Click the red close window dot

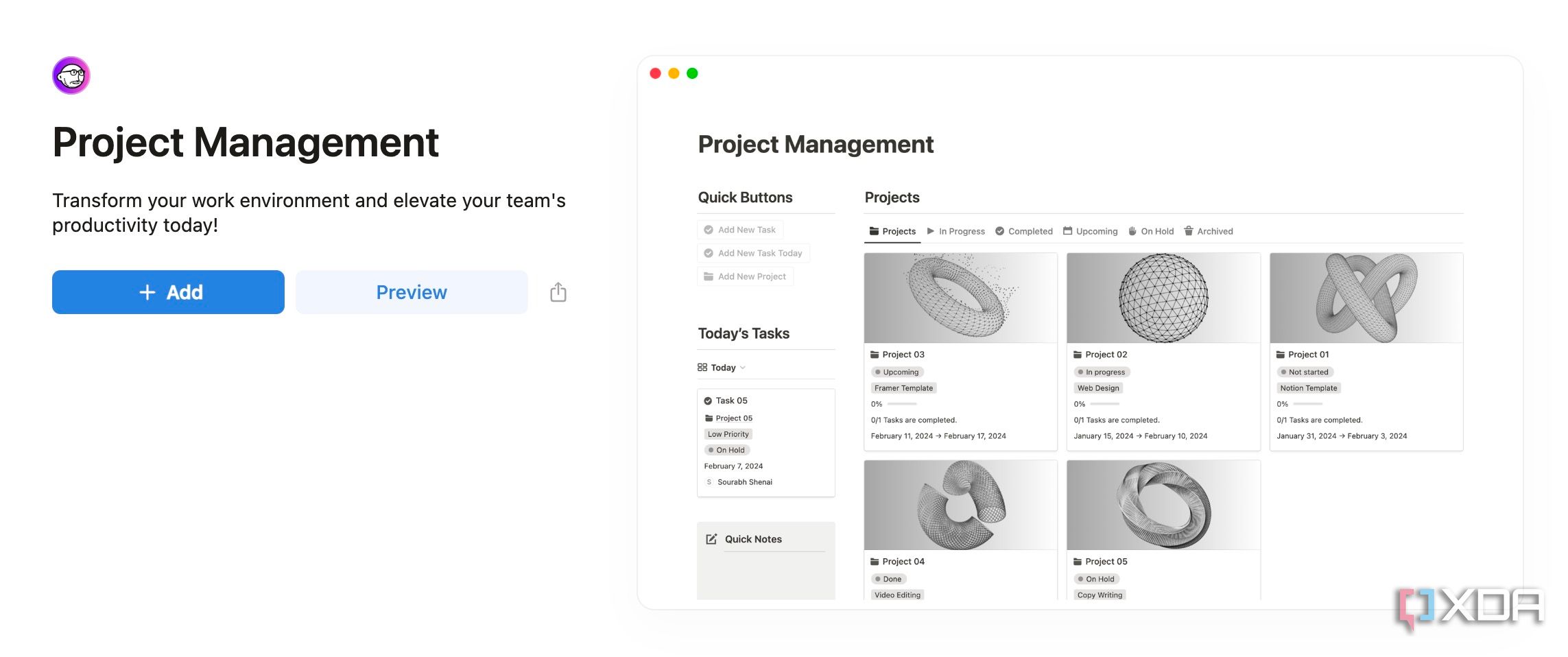coord(655,73)
